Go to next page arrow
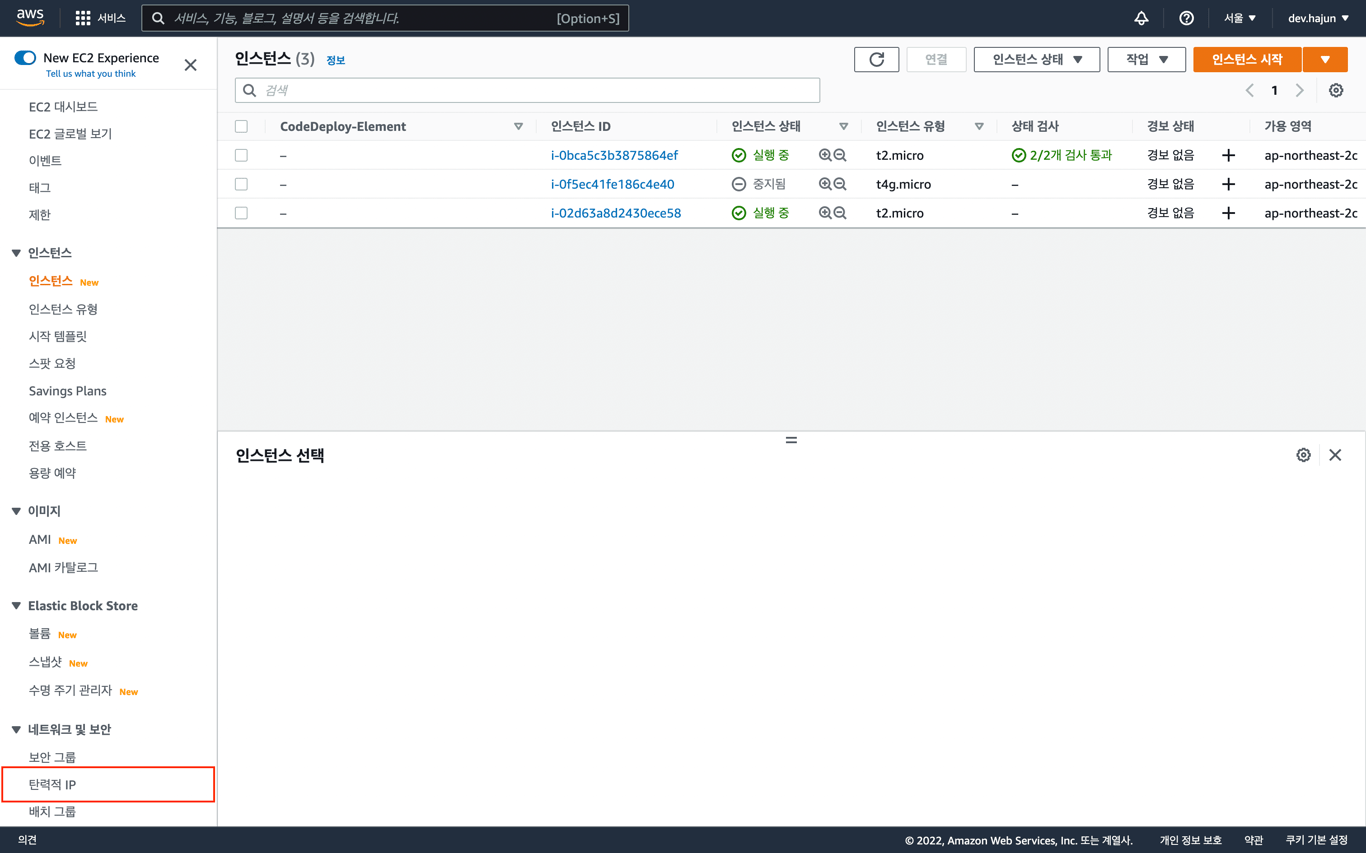This screenshot has width=1366, height=853. point(1300,90)
